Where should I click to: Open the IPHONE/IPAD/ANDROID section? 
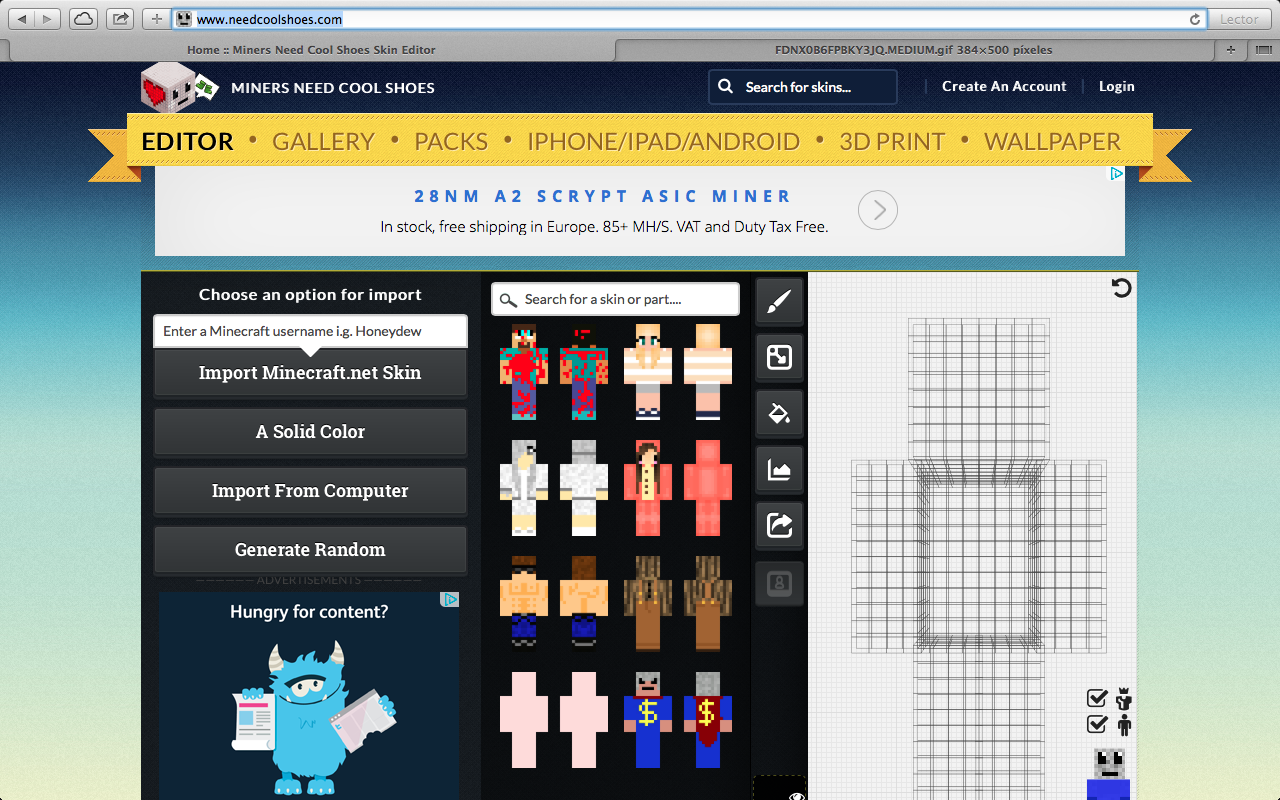click(664, 142)
